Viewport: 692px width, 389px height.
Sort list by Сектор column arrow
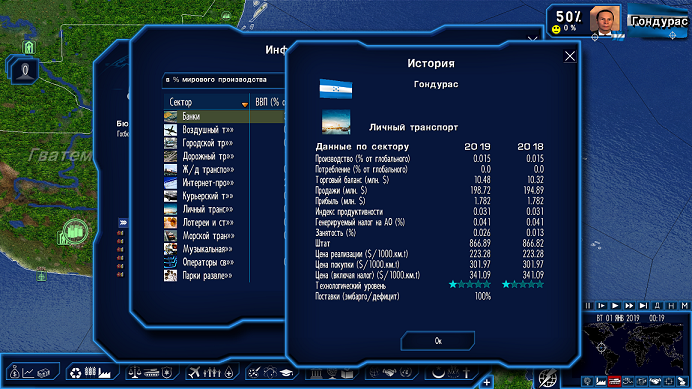point(244,104)
